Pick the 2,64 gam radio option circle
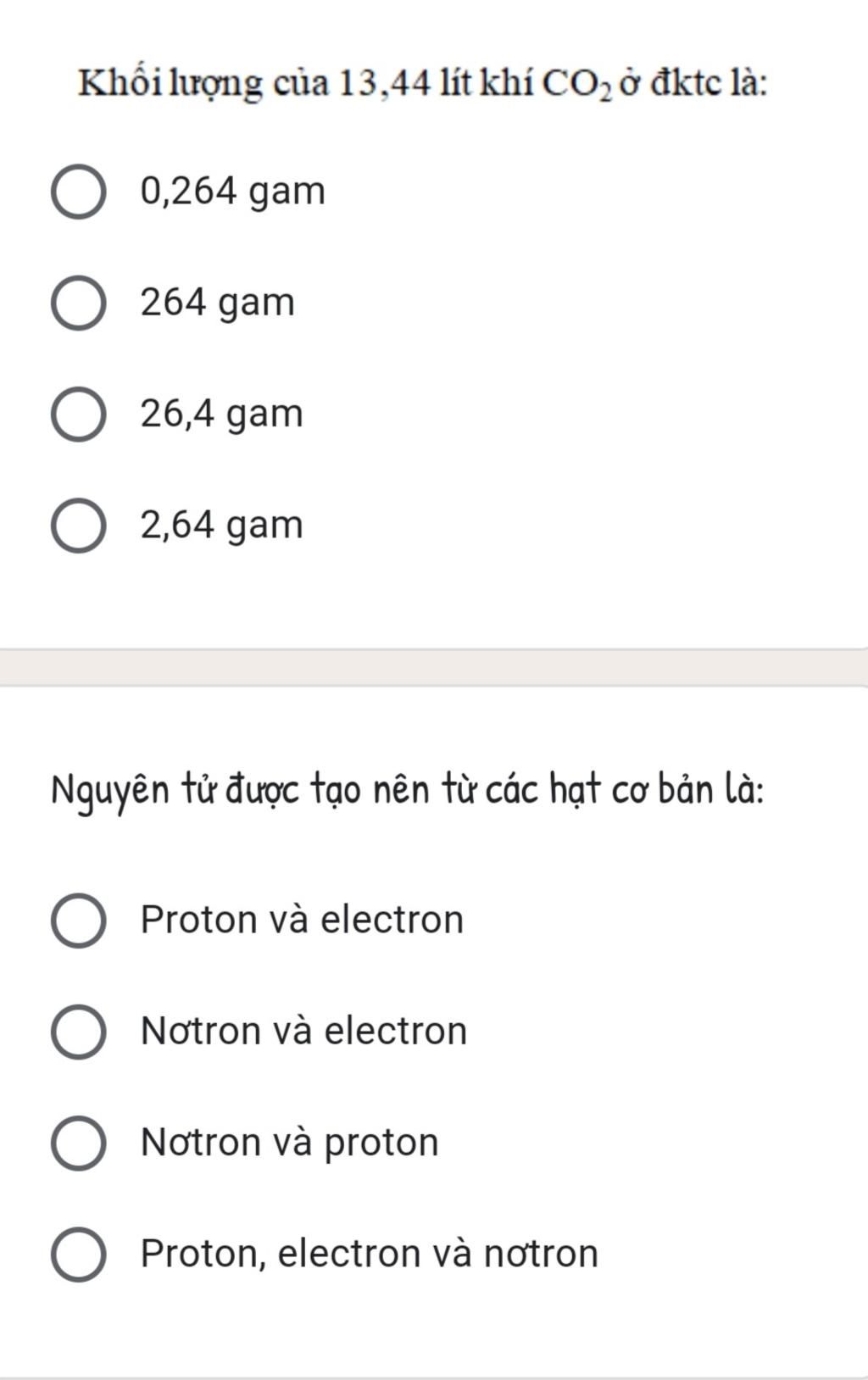 click(x=79, y=525)
